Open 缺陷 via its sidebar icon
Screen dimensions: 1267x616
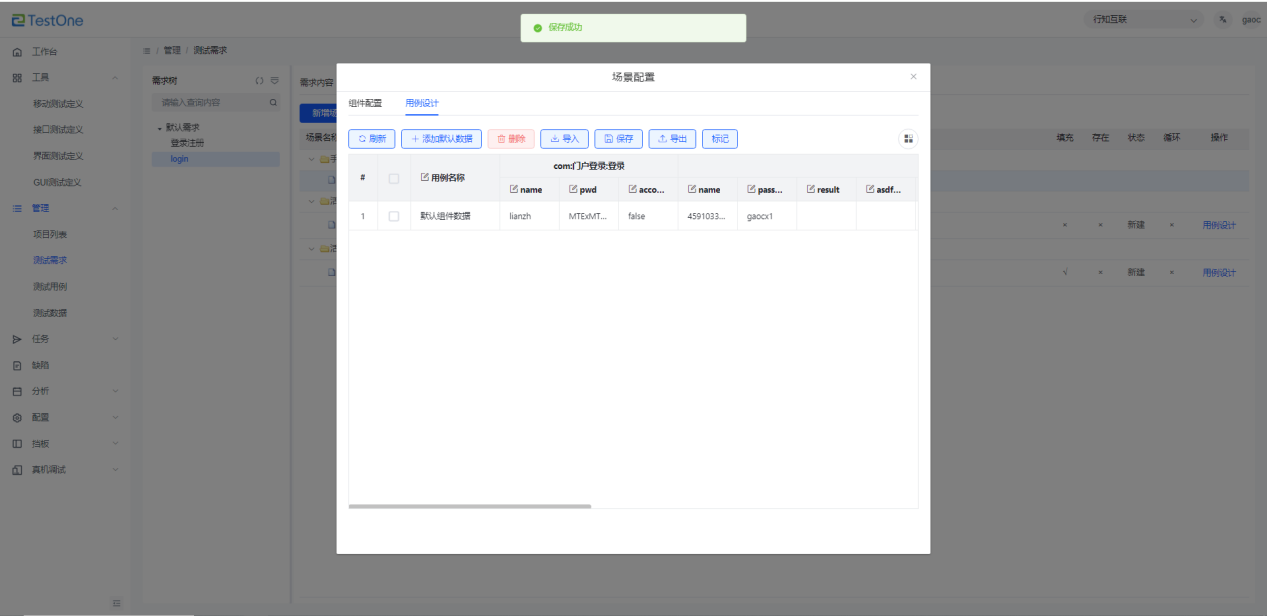point(17,365)
